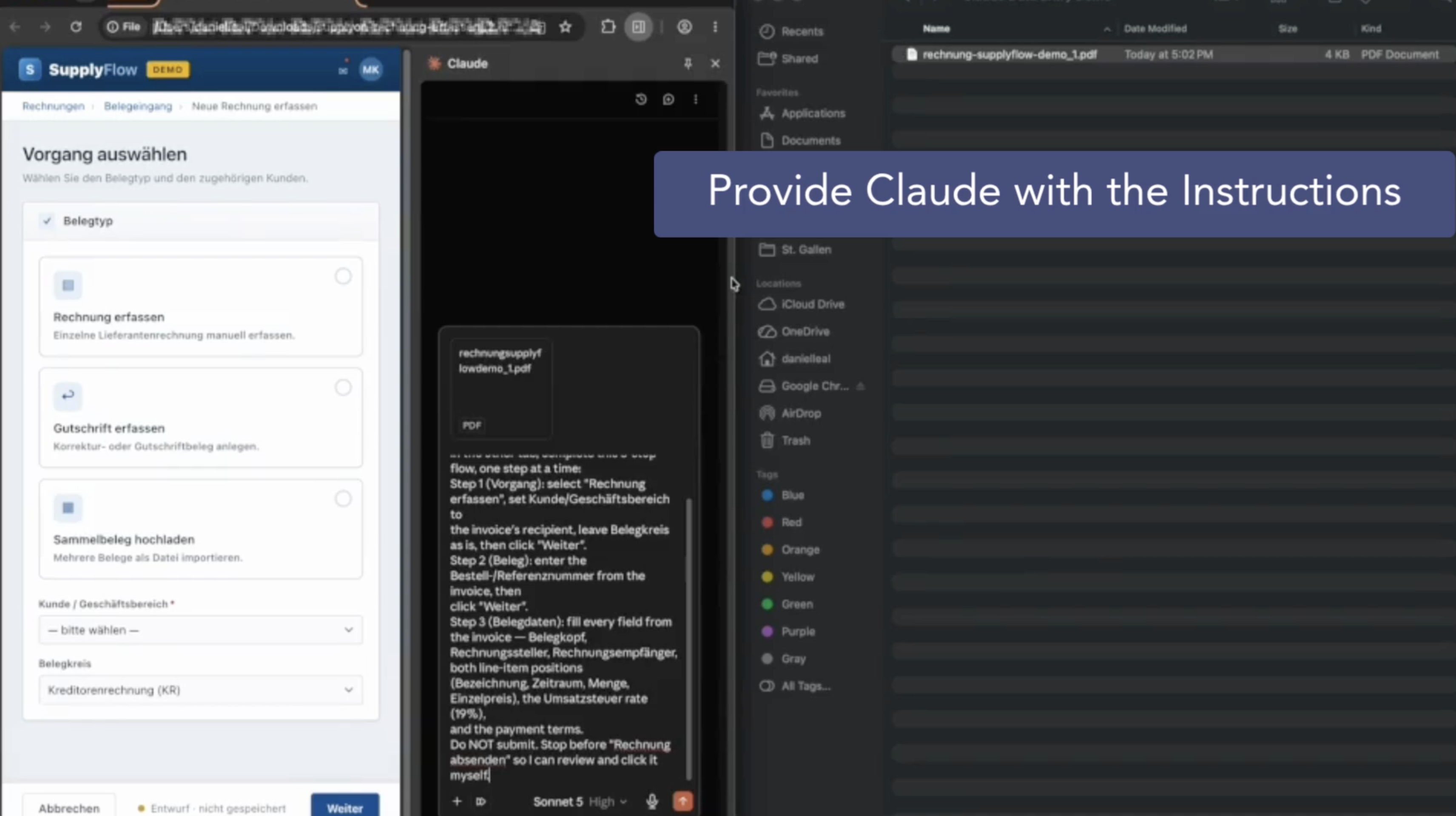The image size is (1456, 816).
Task: Bookmark this page with the star icon
Action: tap(565, 26)
